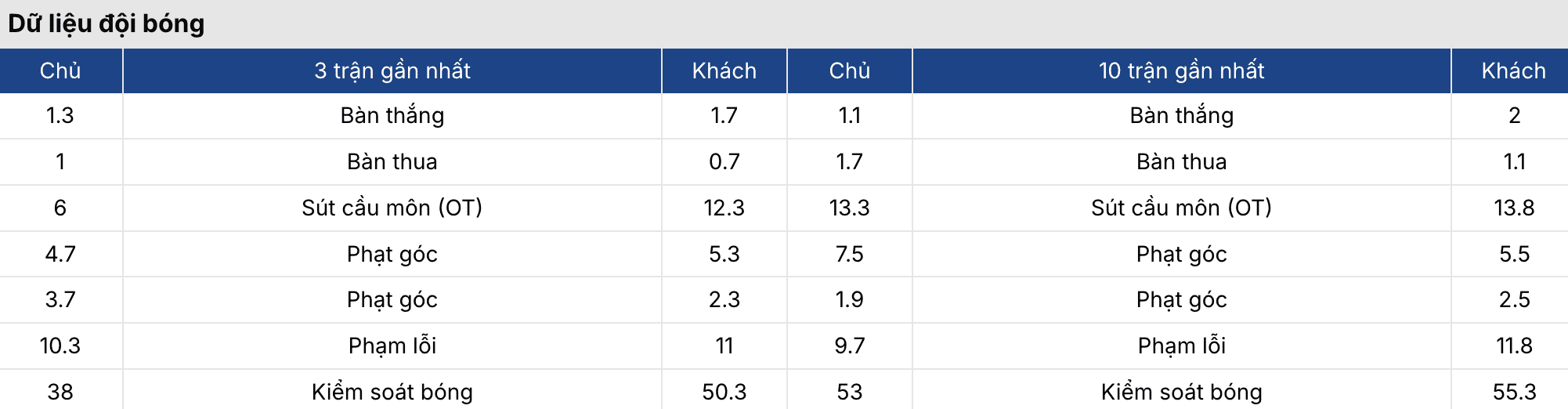Viewport: 1568px width, 409px height.
Task: Click "Bàn thua" label under 10 trận gần nhất
Action: pyautogui.click(x=1181, y=161)
